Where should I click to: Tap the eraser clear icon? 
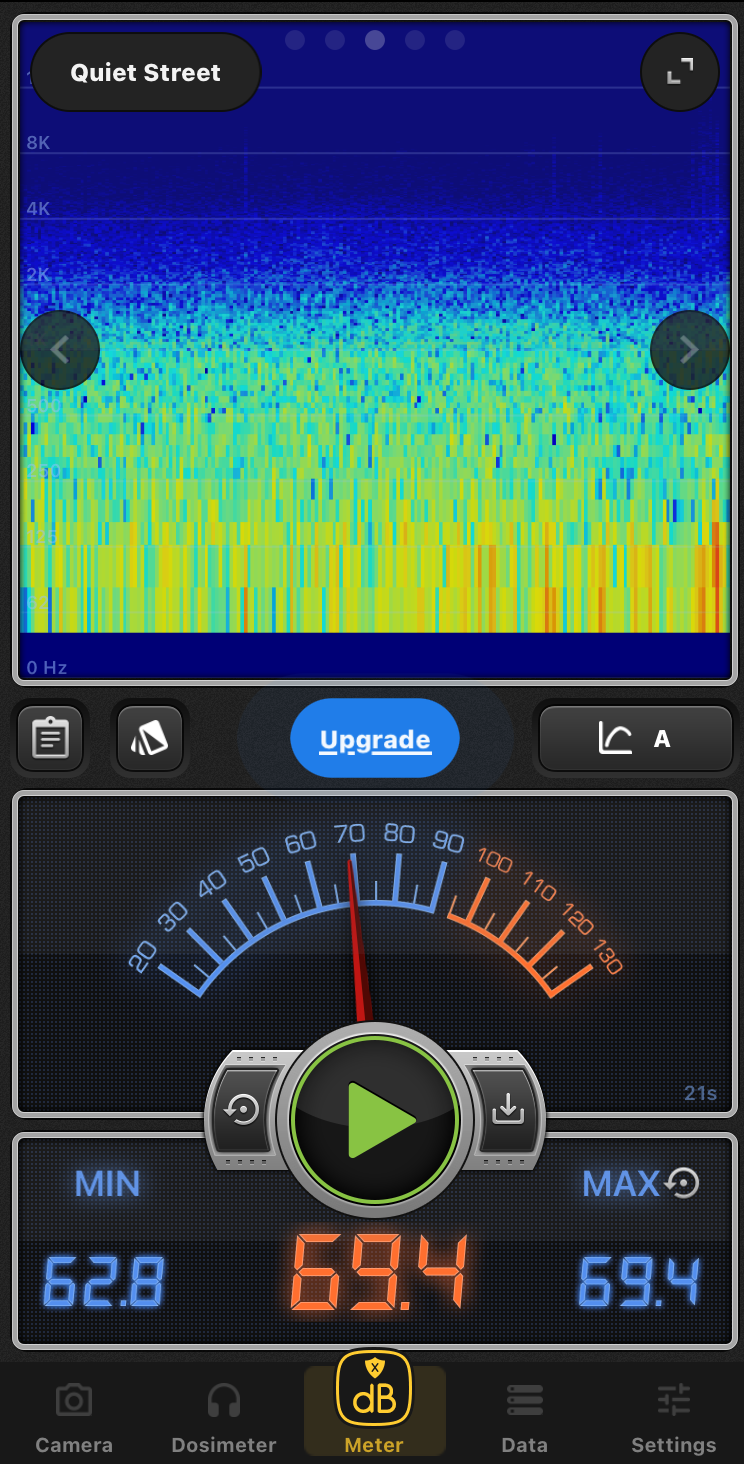click(150, 739)
